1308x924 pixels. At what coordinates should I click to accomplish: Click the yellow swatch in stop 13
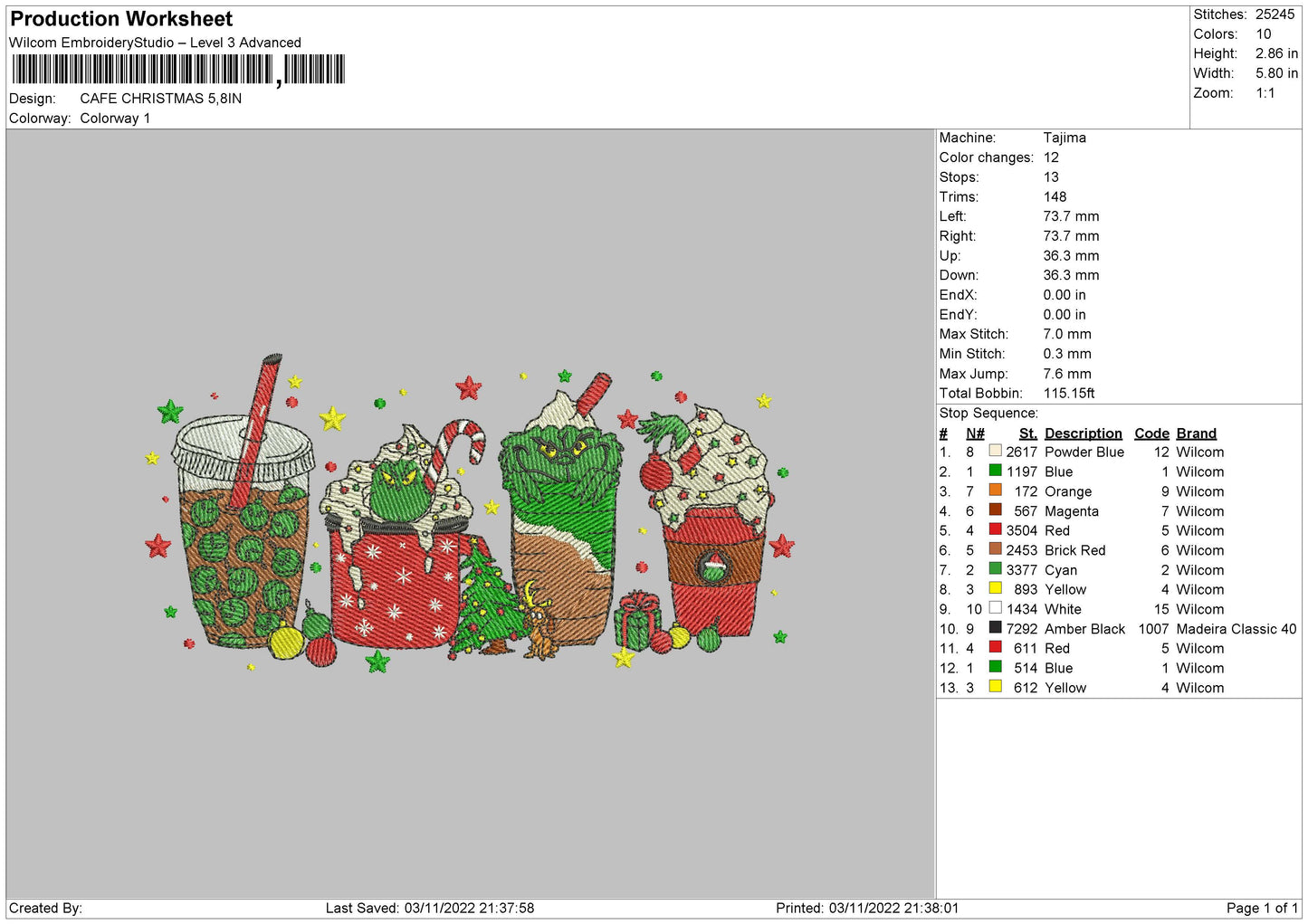(996, 687)
